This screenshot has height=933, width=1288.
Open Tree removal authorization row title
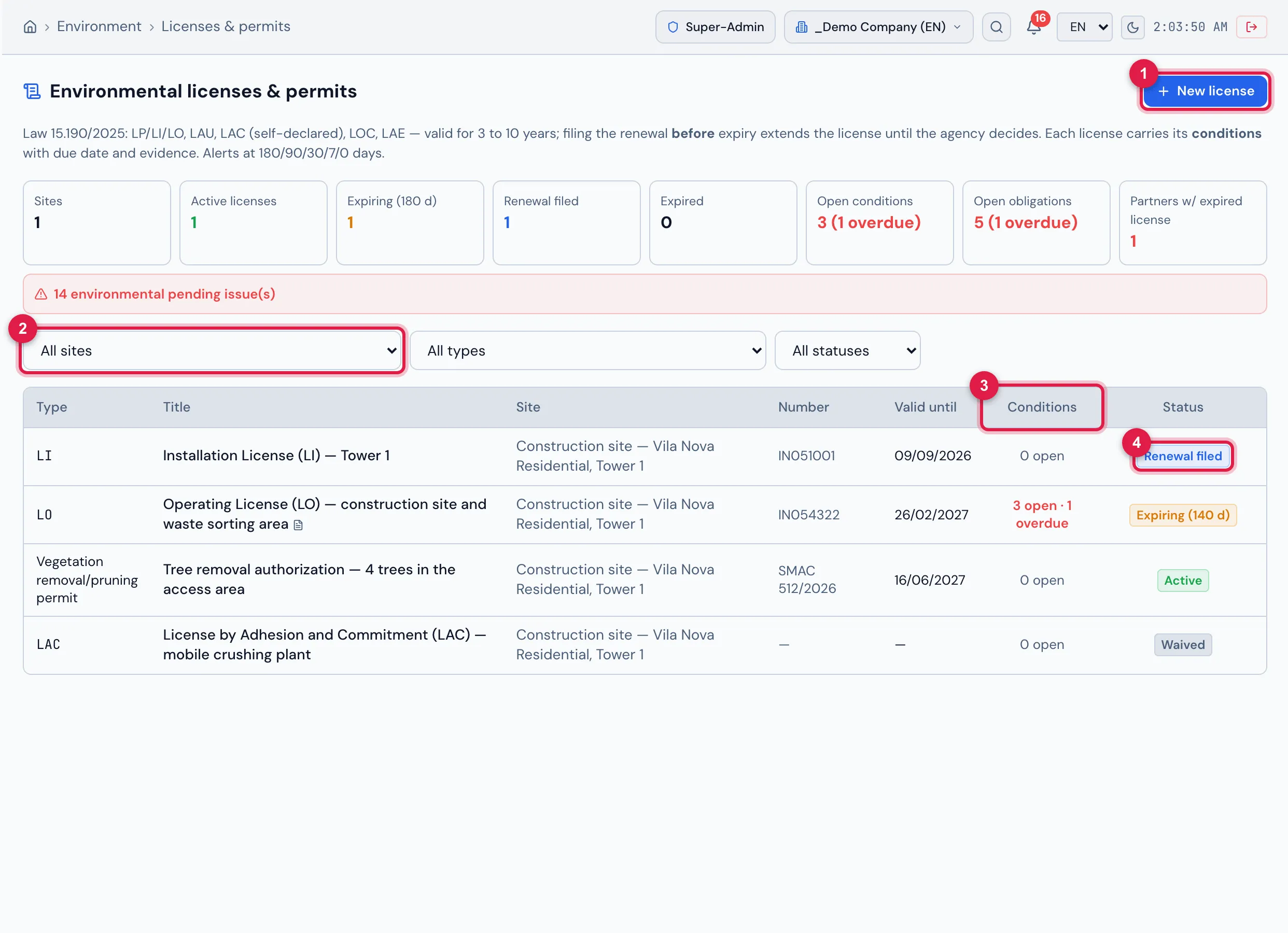pyautogui.click(x=309, y=580)
